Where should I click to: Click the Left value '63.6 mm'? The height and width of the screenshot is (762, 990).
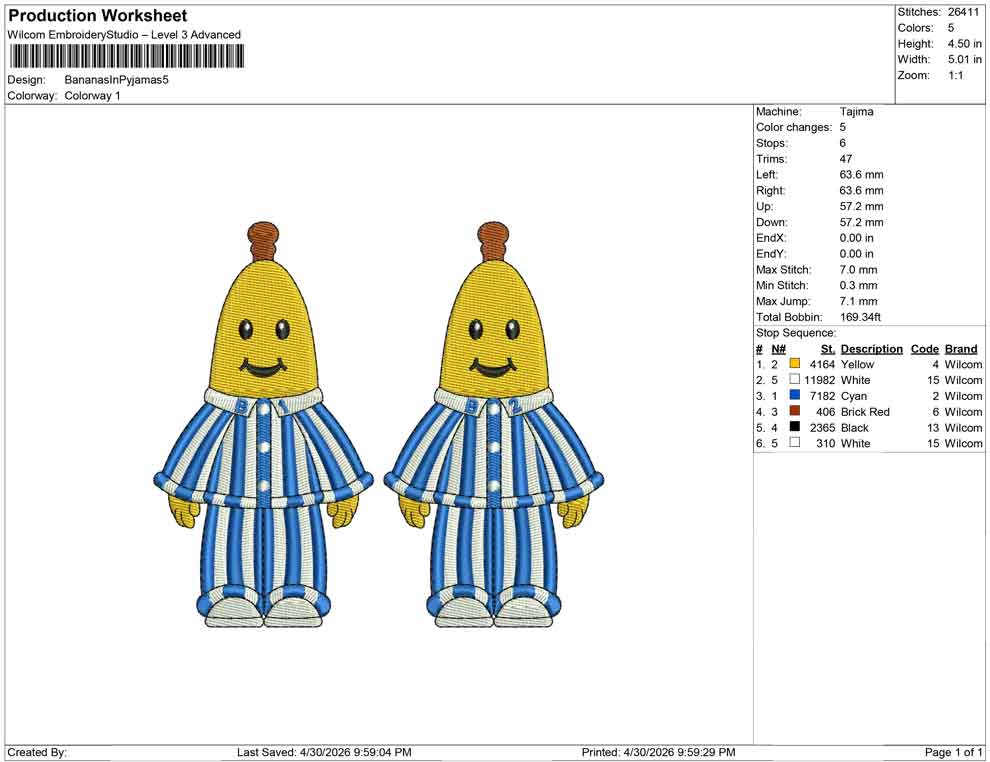point(861,175)
